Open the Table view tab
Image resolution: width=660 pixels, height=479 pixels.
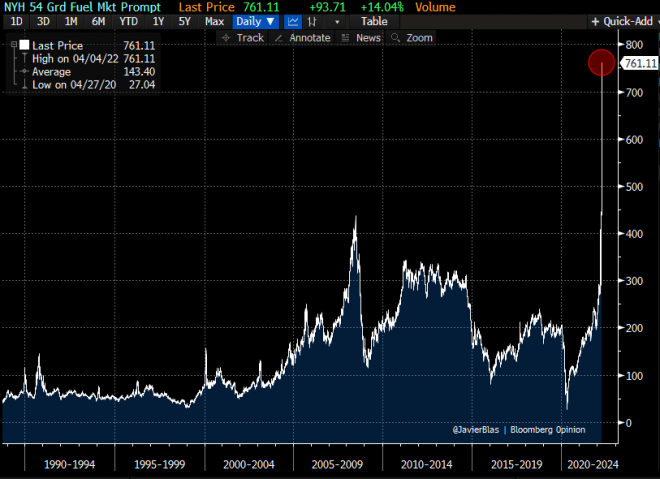[x=373, y=21]
